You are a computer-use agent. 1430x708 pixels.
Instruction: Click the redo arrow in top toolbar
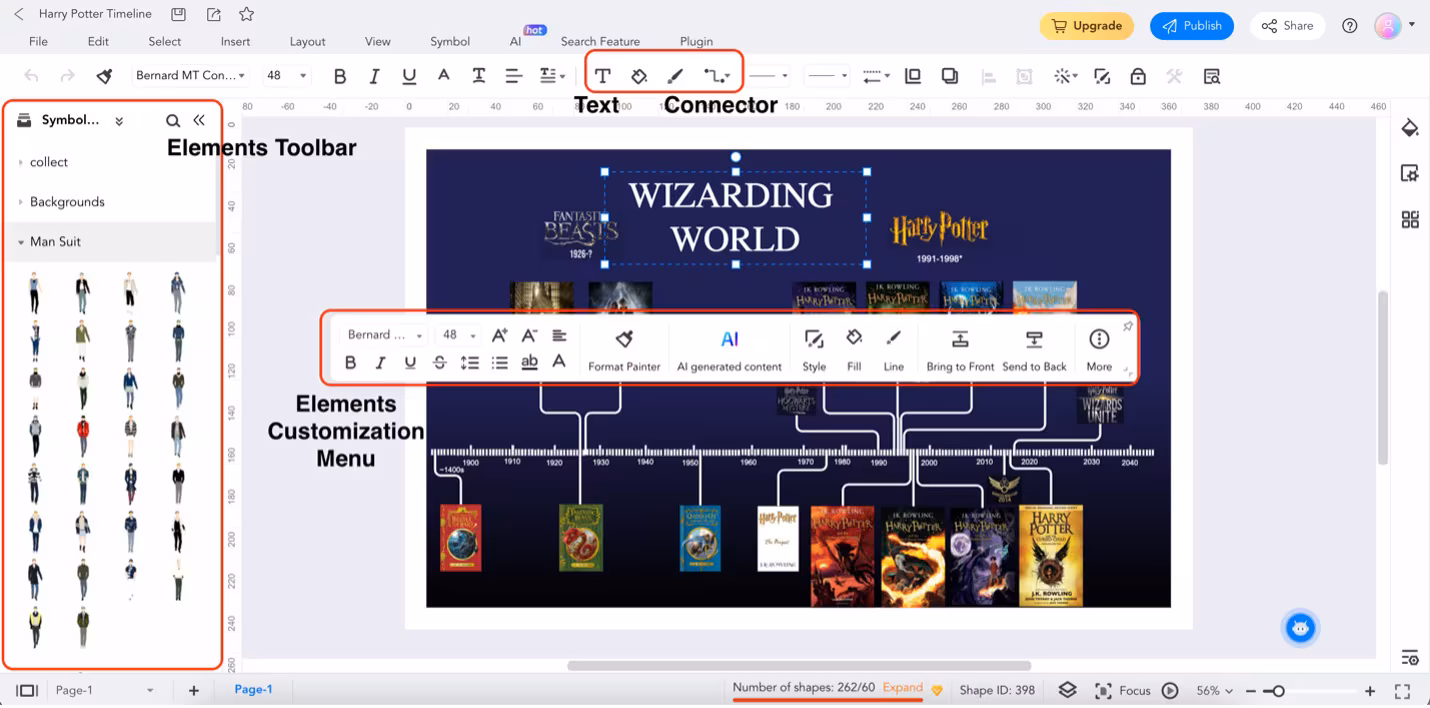tap(67, 76)
